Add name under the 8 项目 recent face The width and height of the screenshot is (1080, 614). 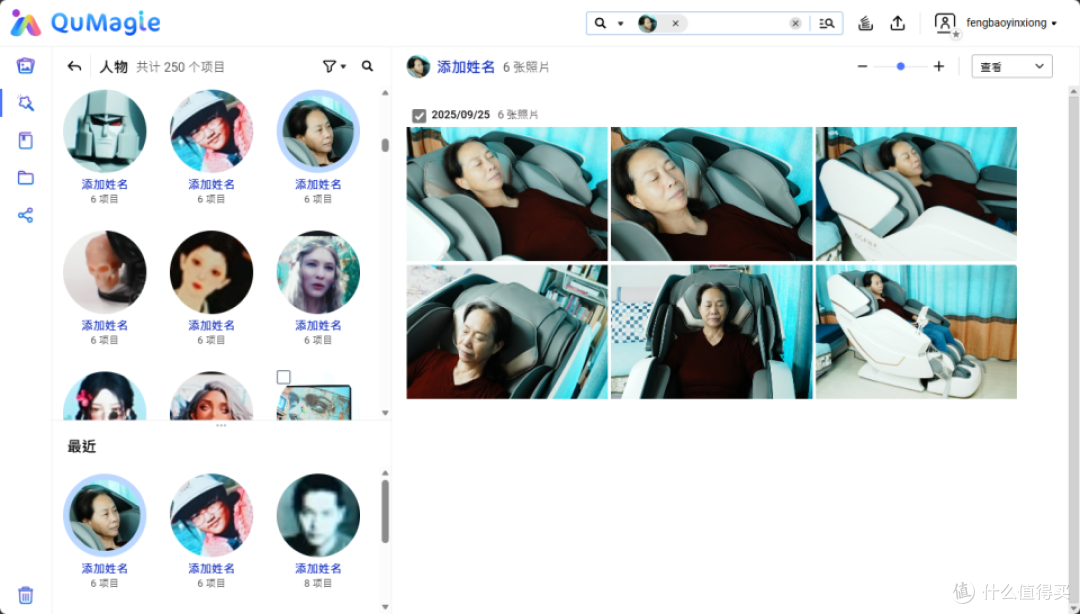318,569
